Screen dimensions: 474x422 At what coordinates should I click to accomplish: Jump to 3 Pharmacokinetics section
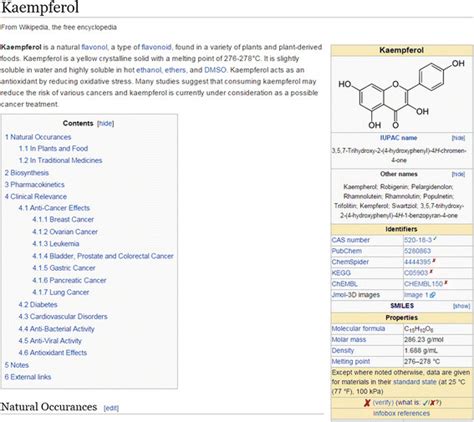pos(35,185)
